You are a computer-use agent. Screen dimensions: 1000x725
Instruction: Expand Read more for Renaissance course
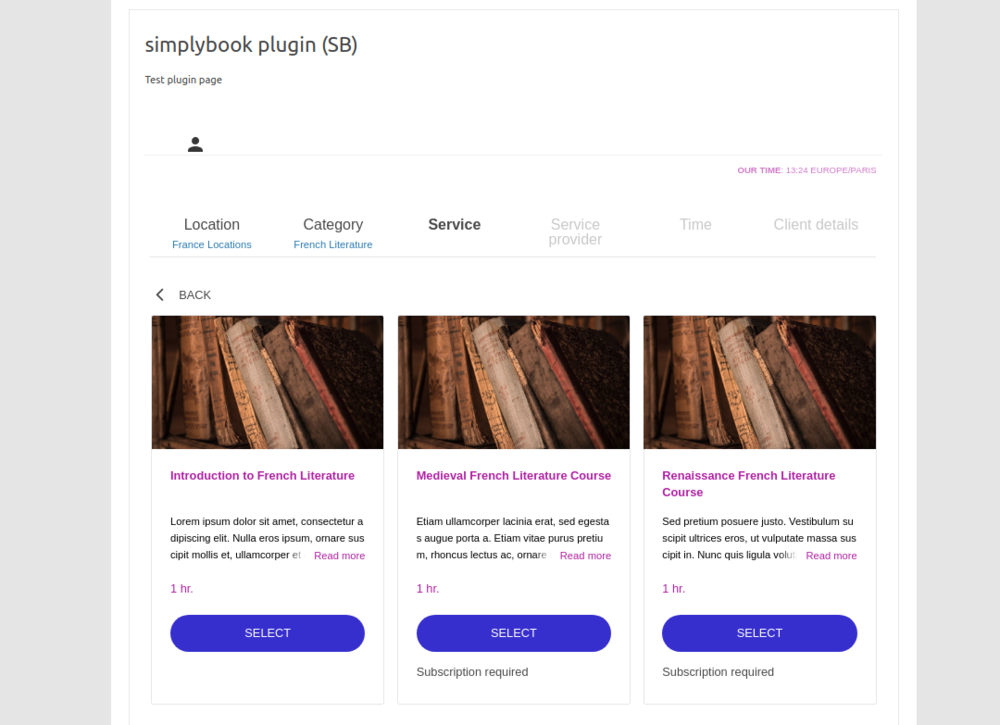coord(831,555)
